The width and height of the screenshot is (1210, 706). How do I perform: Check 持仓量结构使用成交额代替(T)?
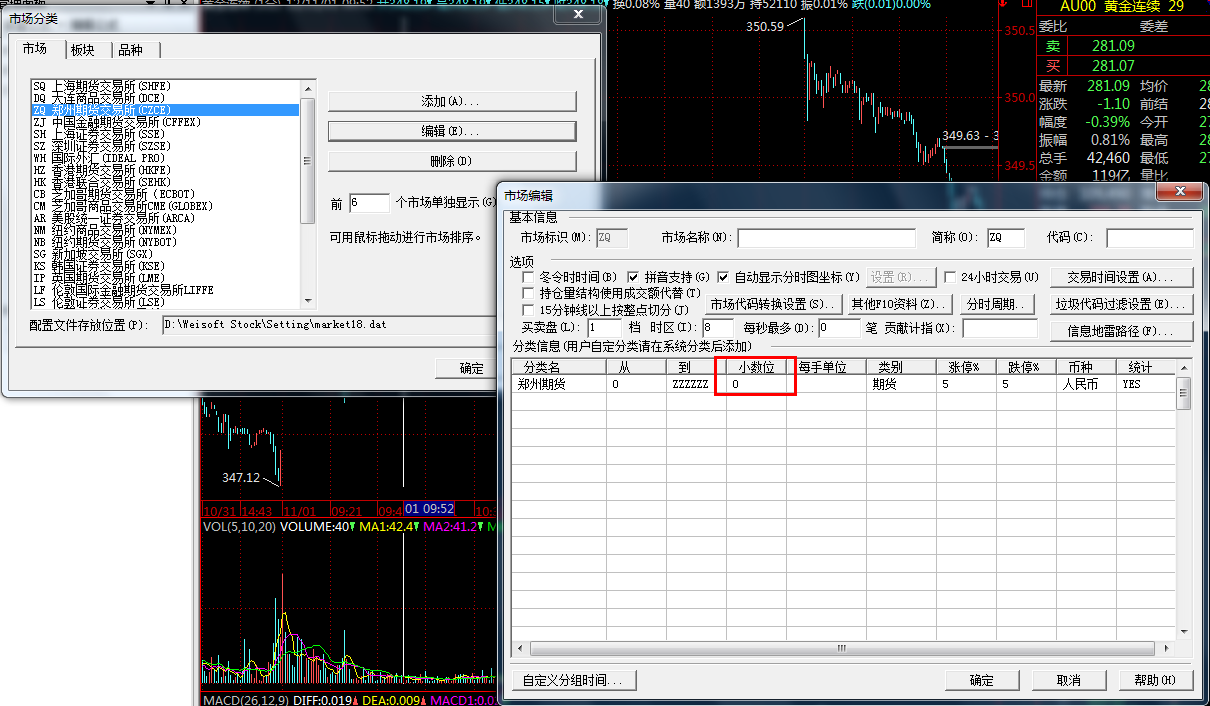point(529,293)
